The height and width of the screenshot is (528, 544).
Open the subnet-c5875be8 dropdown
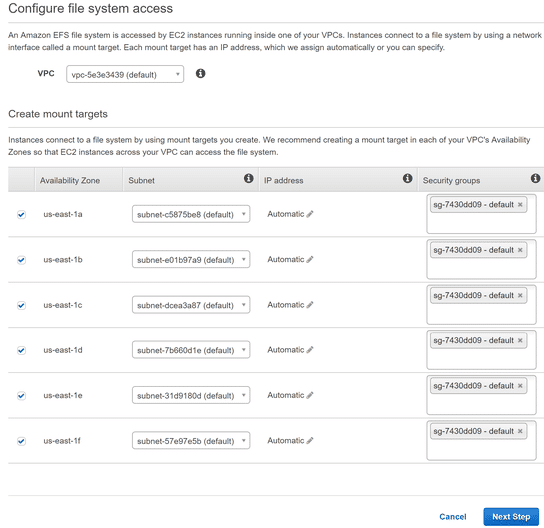click(191, 214)
